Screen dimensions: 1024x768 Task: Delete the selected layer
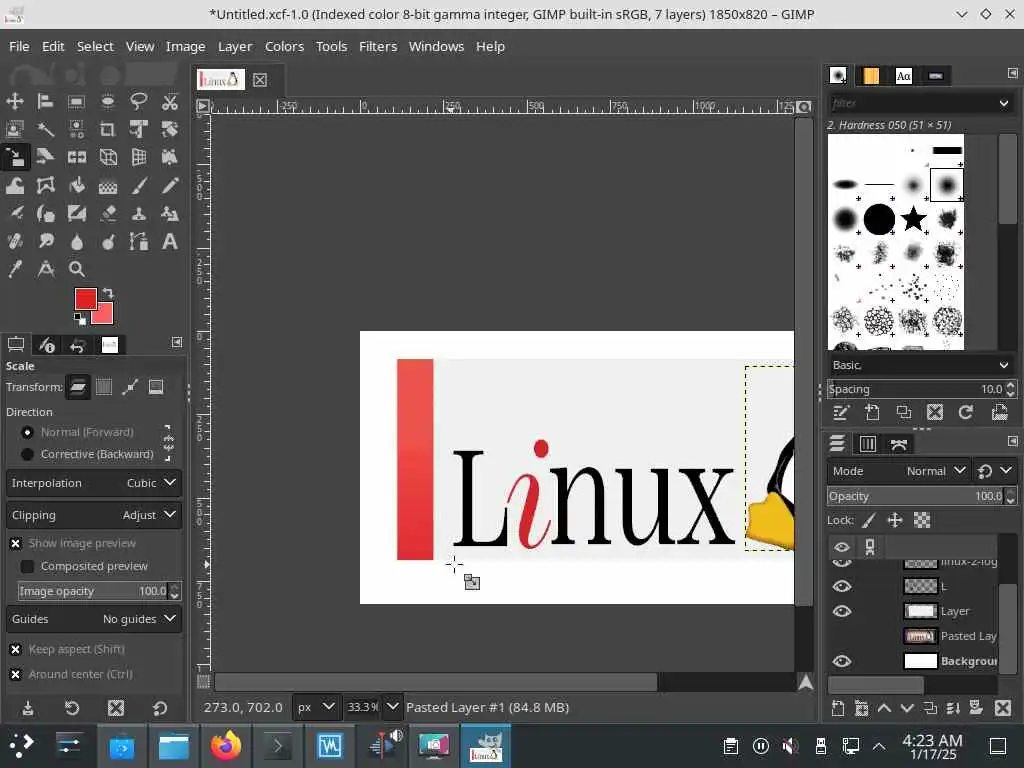coord(1002,709)
